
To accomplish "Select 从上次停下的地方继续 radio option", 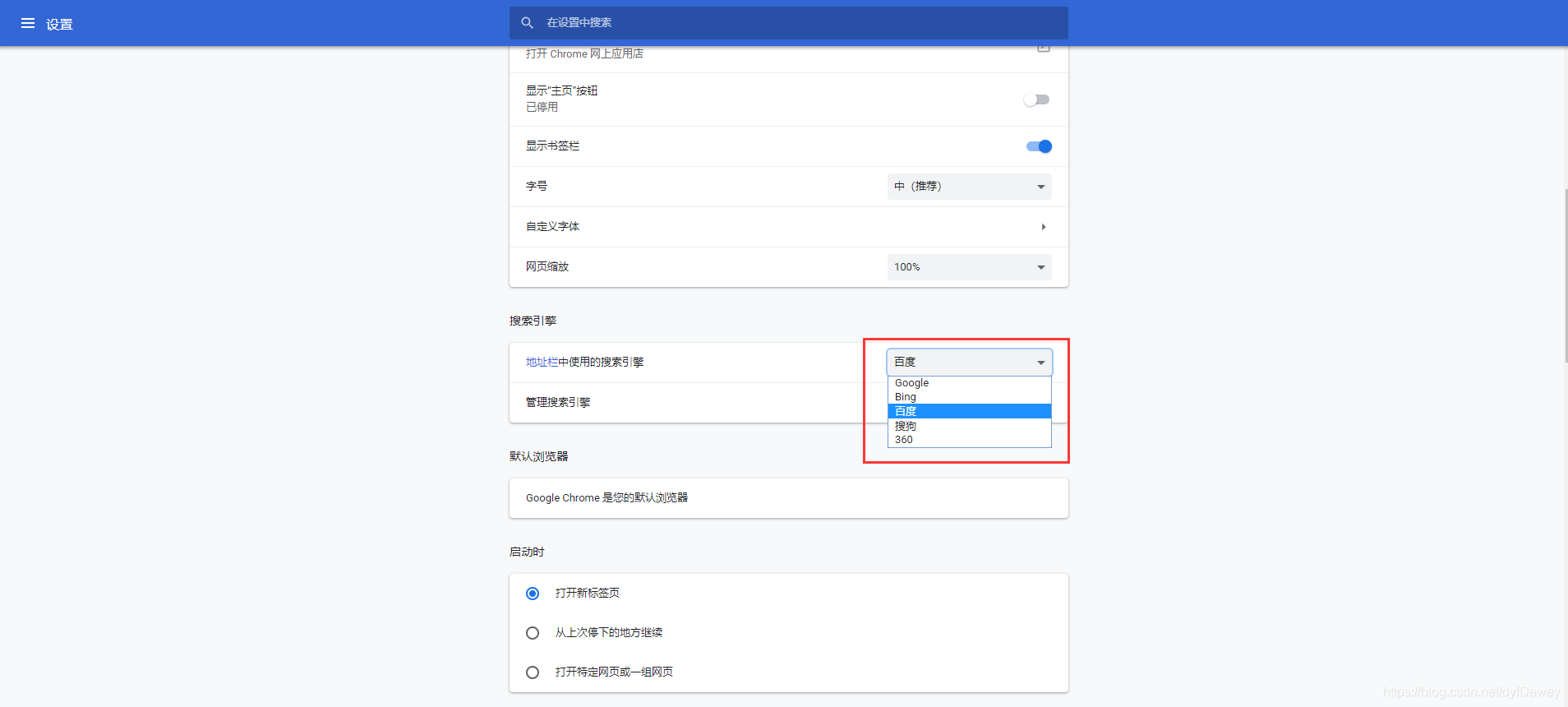I will [x=533, y=633].
